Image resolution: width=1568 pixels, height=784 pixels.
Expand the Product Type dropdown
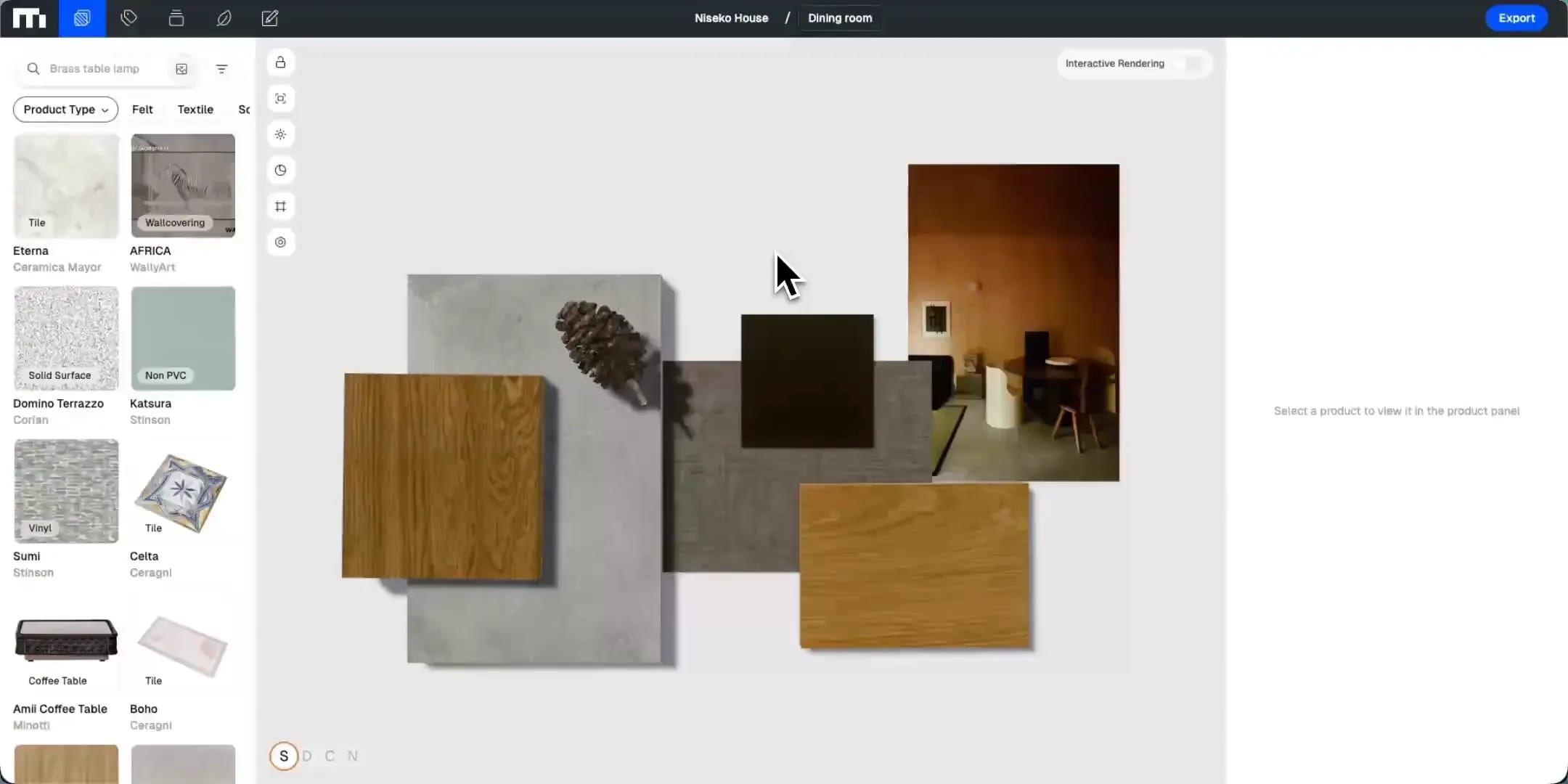pos(65,110)
